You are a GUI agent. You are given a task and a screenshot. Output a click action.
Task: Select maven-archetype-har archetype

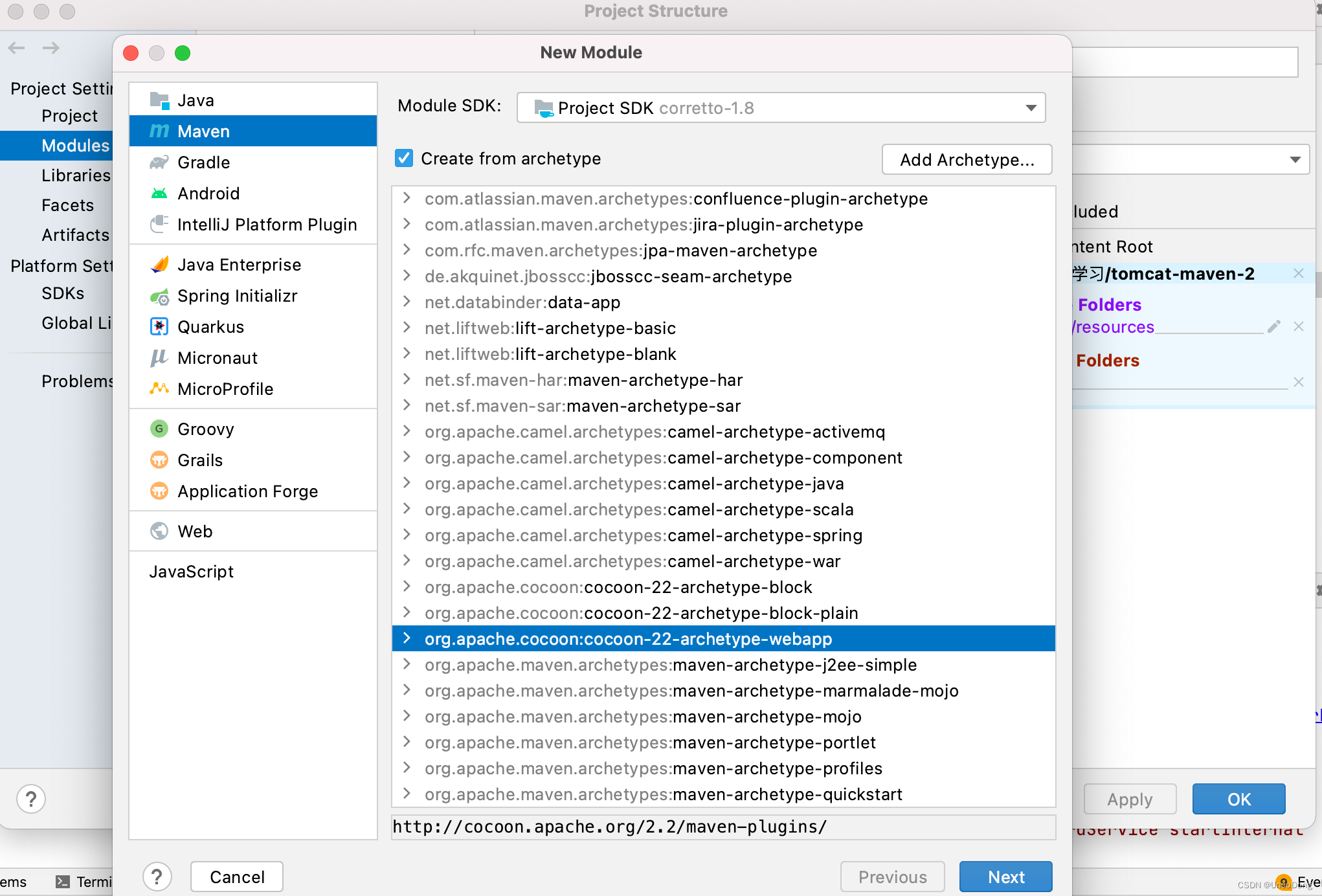[x=724, y=380]
